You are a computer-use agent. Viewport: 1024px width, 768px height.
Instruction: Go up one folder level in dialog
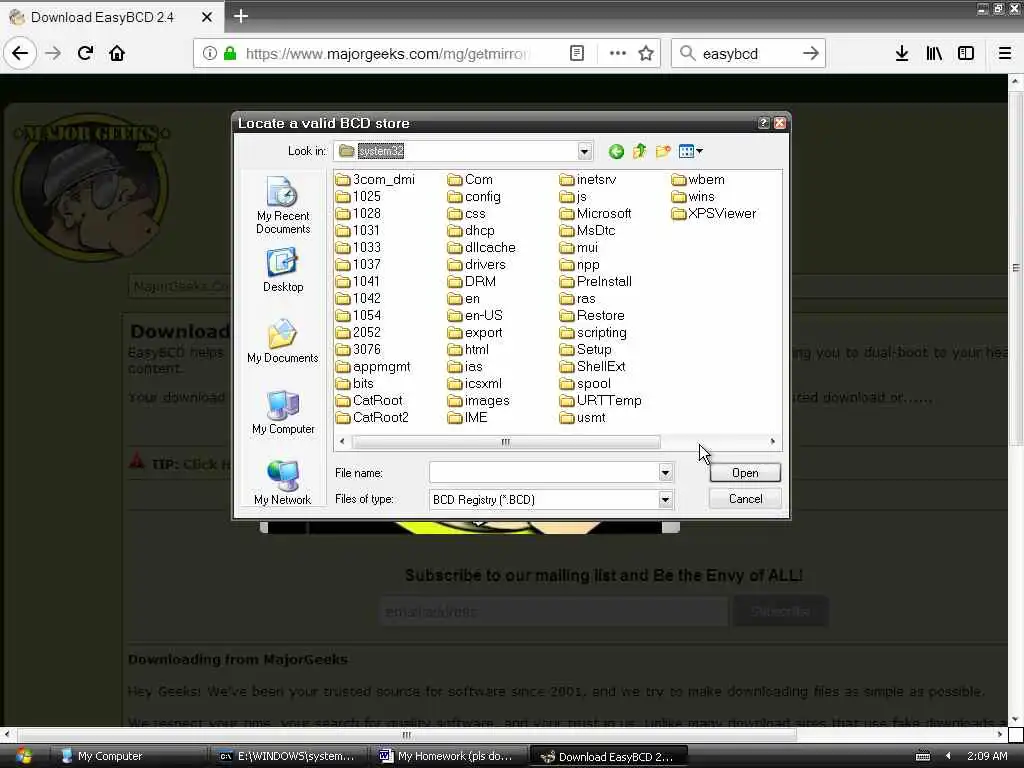pyautogui.click(x=639, y=152)
